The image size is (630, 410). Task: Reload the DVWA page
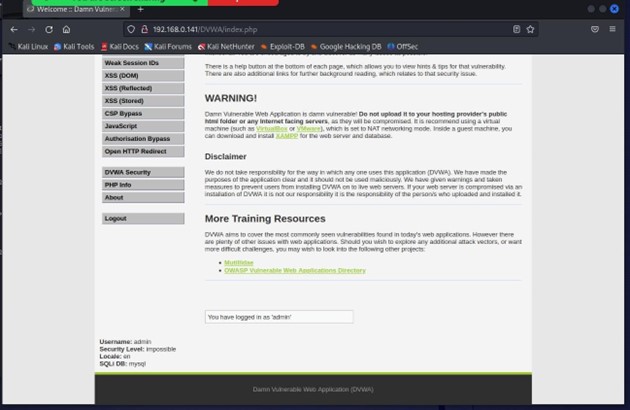[x=49, y=29]
